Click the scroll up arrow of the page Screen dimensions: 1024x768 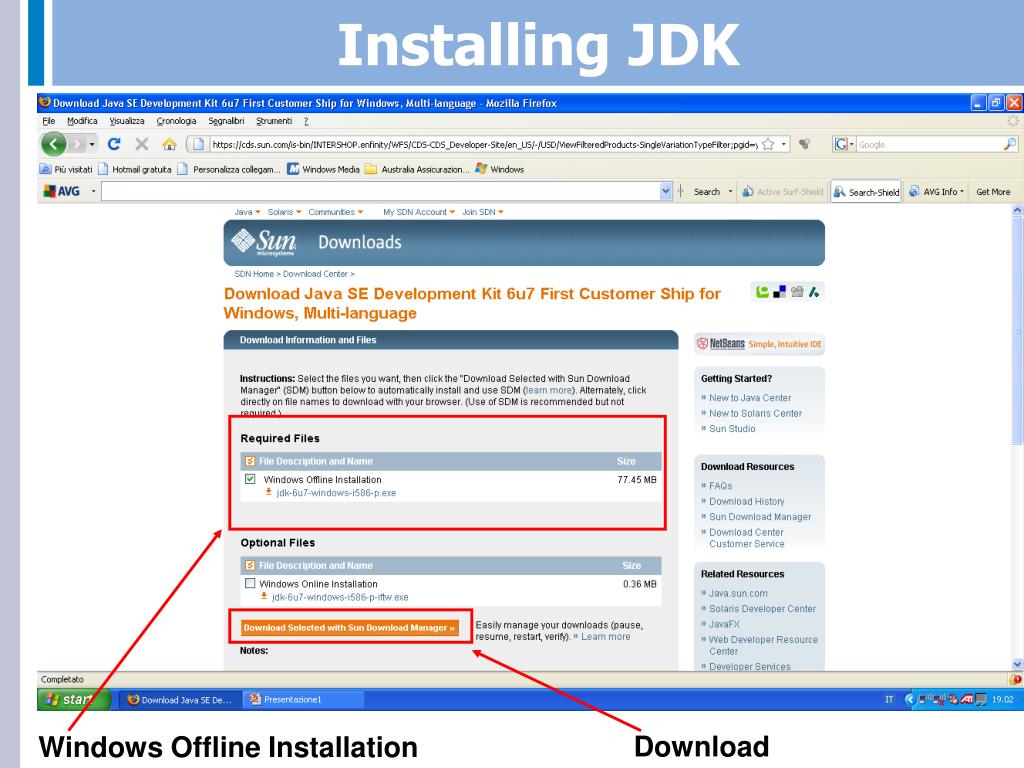coord(1017,211)
